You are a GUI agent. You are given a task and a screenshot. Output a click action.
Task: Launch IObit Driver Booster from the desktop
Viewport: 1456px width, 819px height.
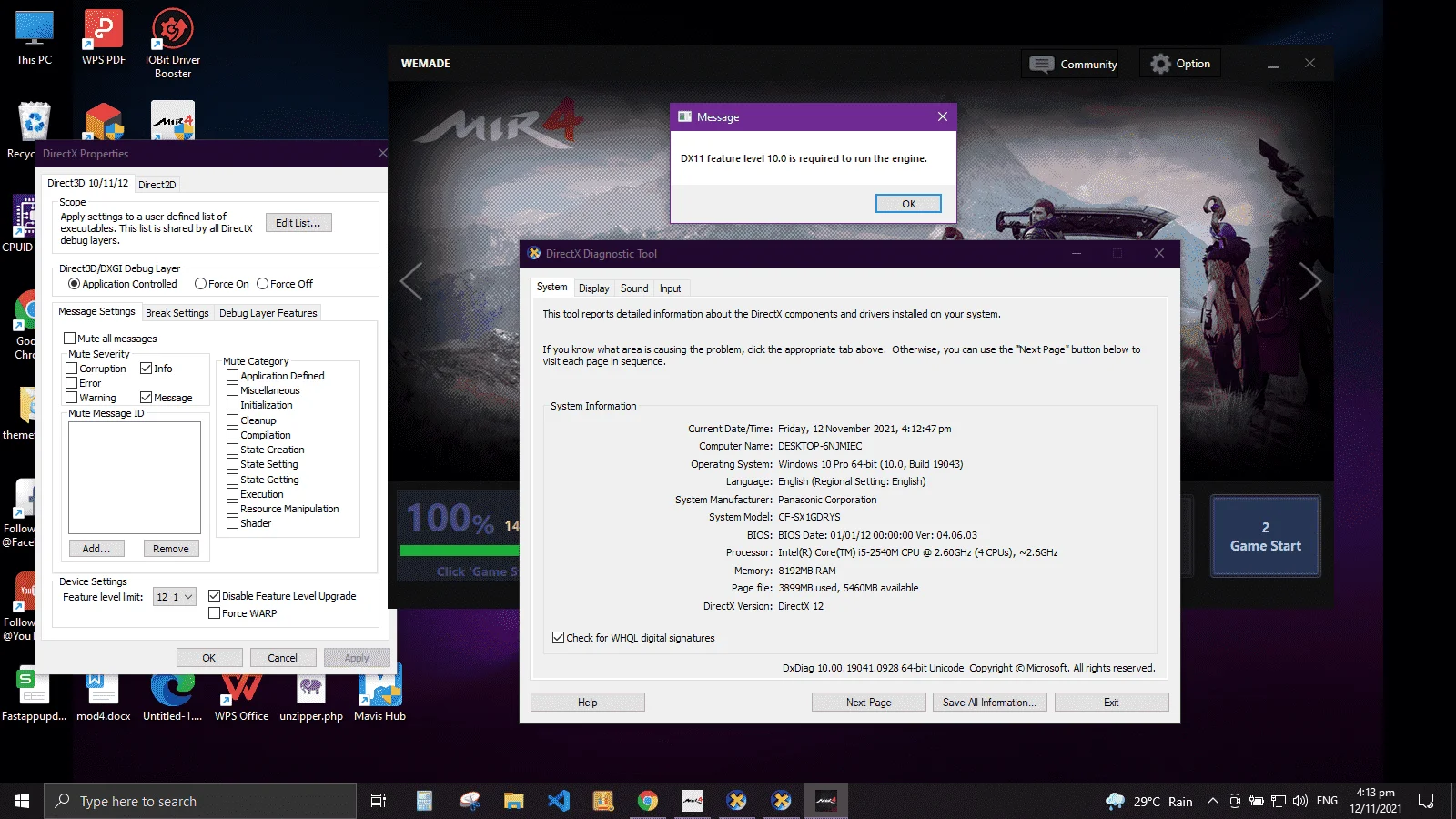[x=173, y=44]
